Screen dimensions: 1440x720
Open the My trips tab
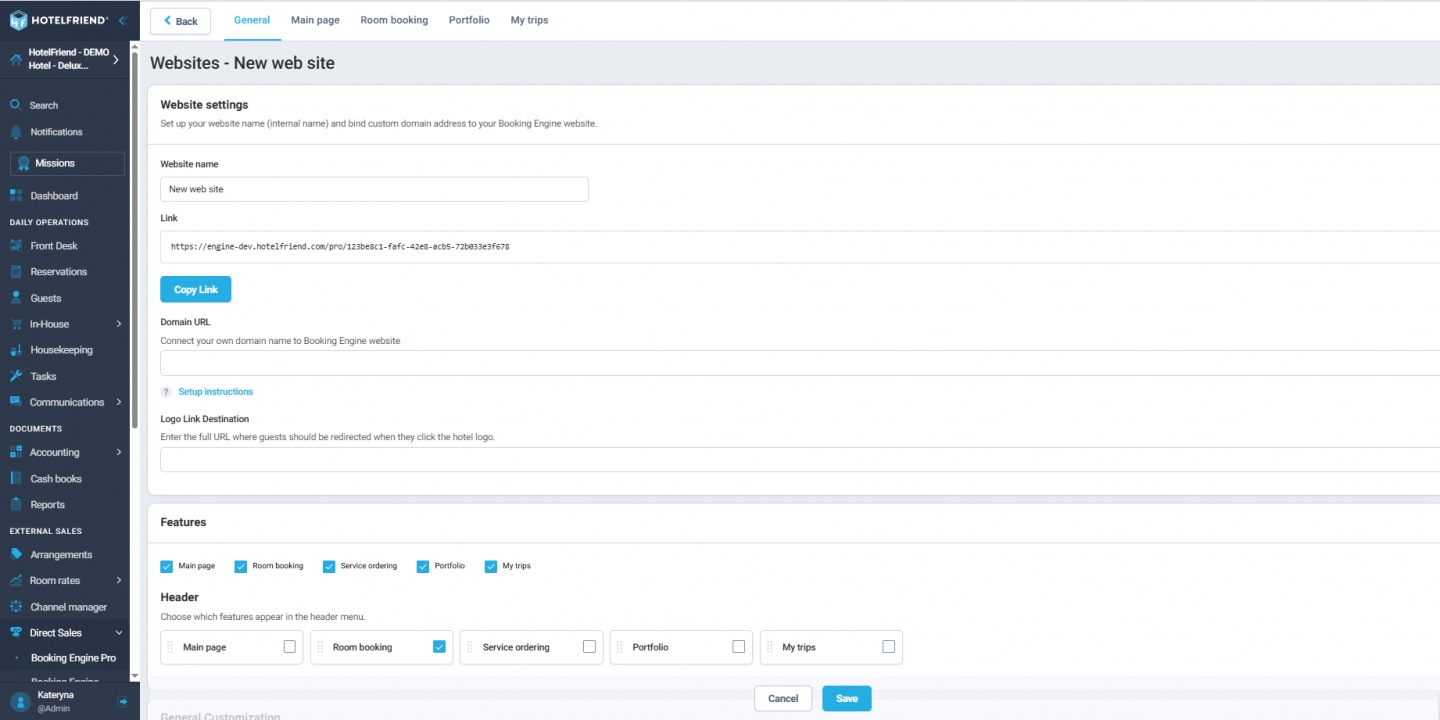point(529,20)
